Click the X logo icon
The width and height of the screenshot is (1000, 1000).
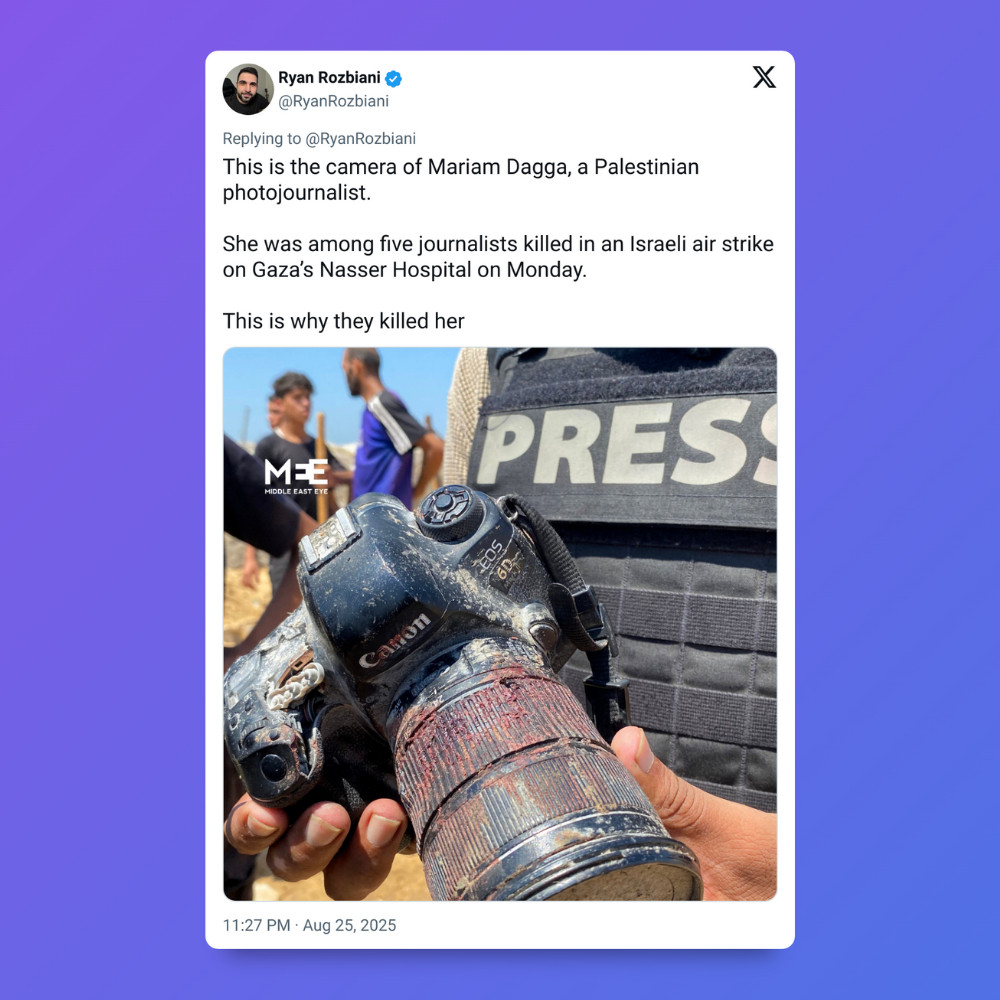tap(764, 77)
